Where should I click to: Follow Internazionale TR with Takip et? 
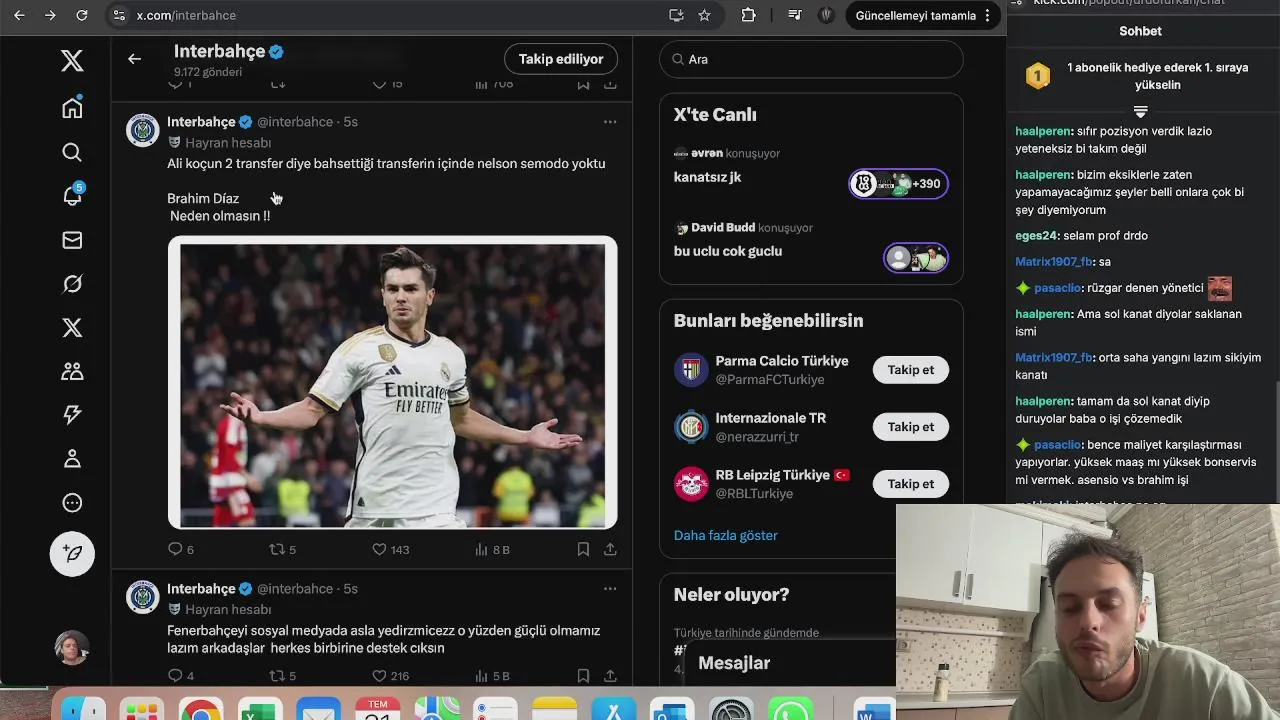tap(911, 427)
